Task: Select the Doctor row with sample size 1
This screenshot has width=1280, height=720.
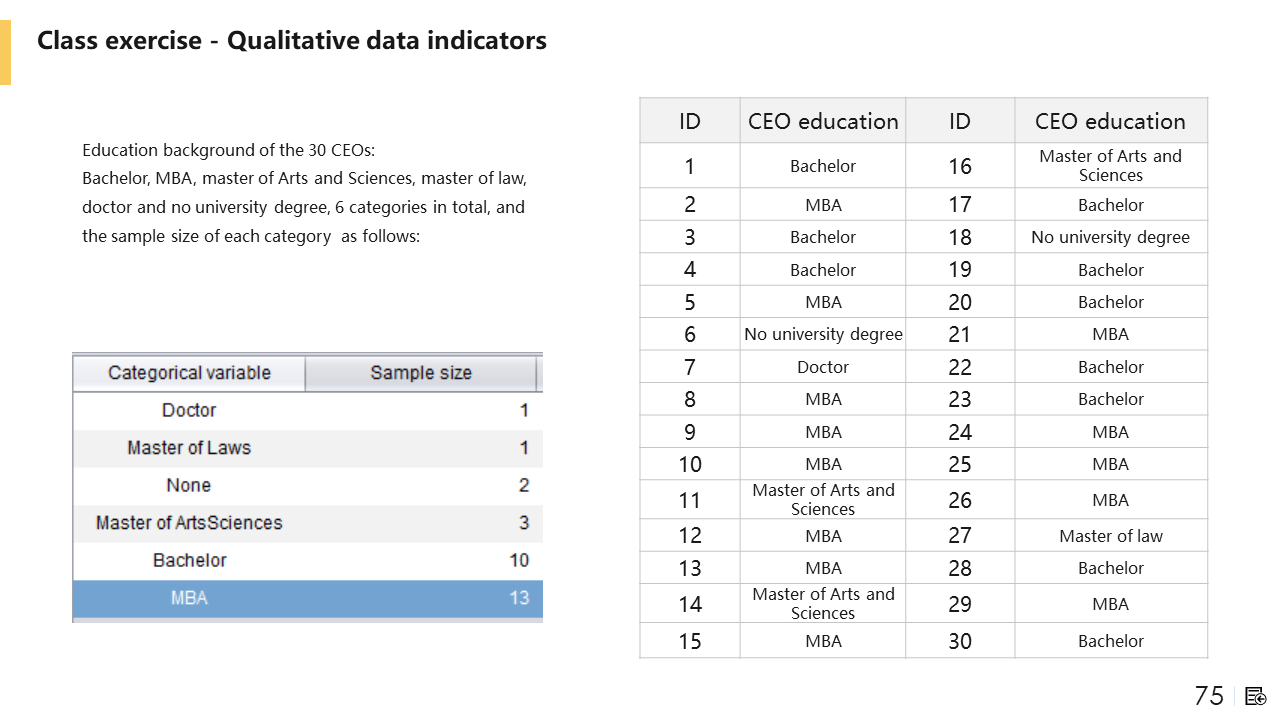Action: point(308,410)
